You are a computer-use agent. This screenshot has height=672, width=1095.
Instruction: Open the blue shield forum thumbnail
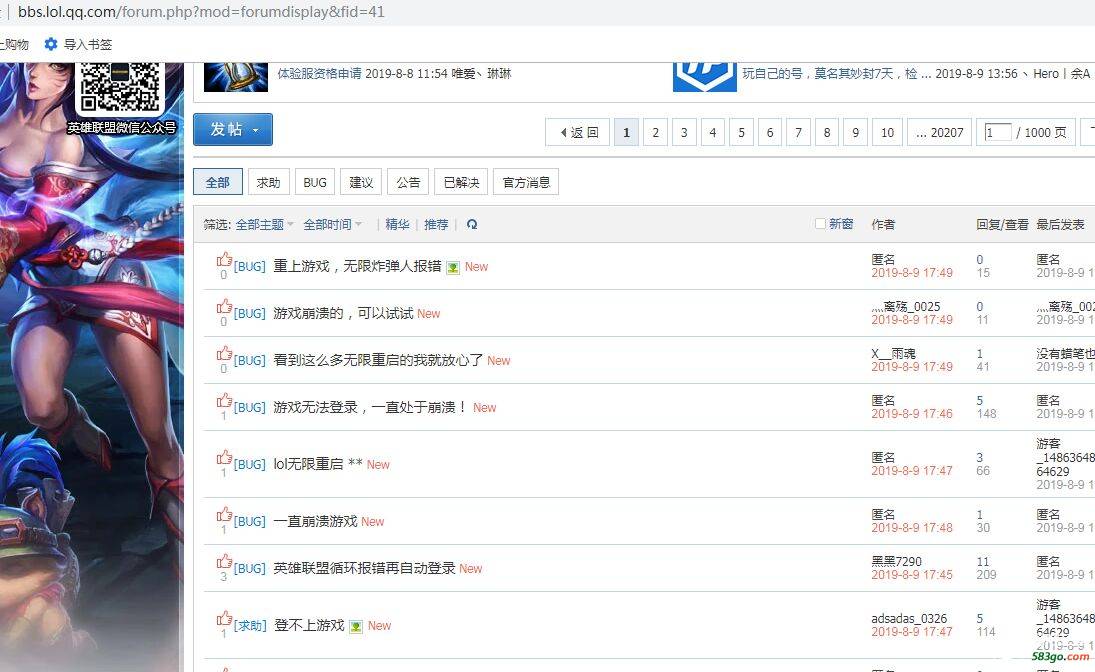[x=705, y=76]
